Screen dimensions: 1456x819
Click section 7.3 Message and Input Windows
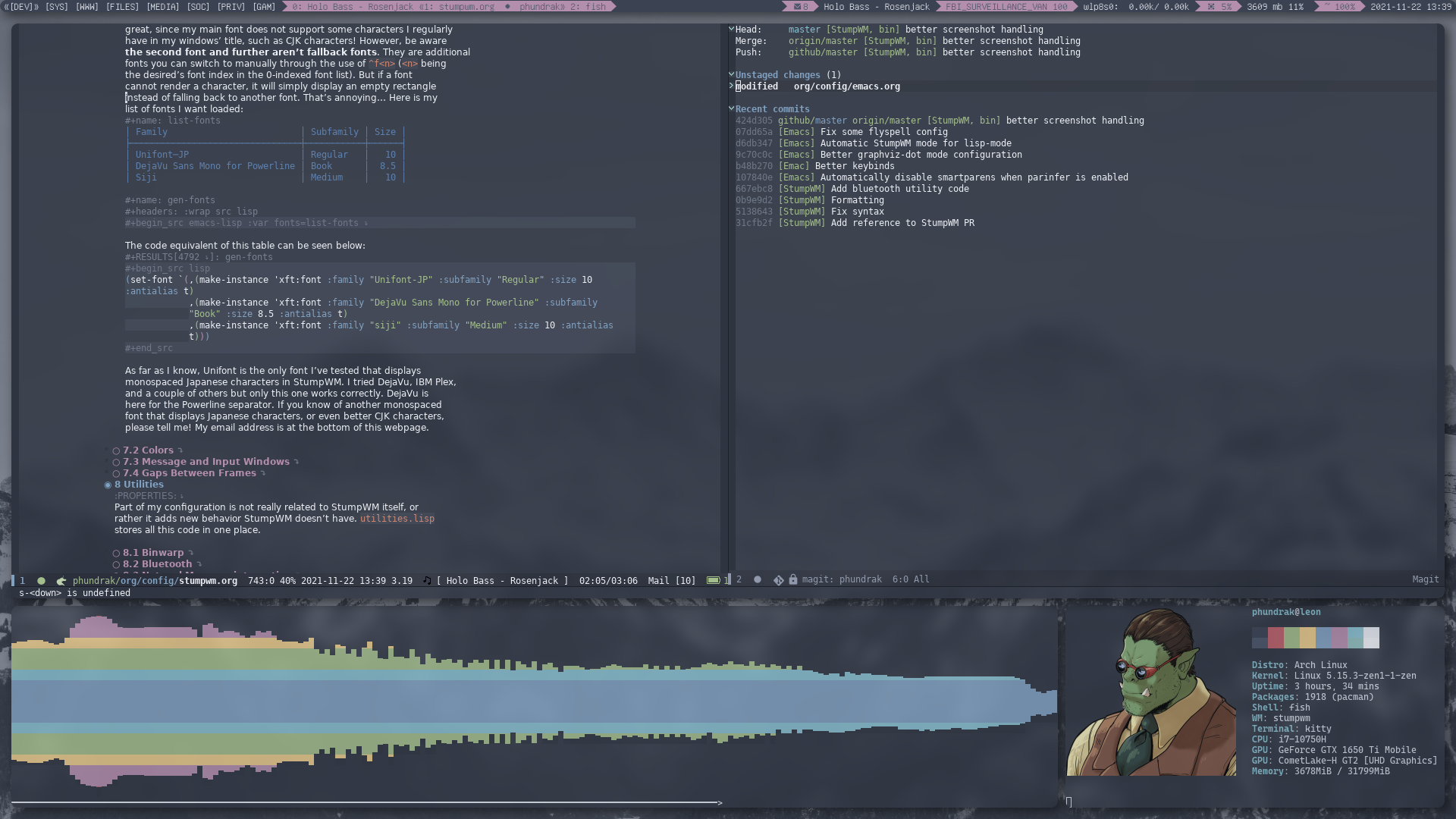click(x=206, y=461)
